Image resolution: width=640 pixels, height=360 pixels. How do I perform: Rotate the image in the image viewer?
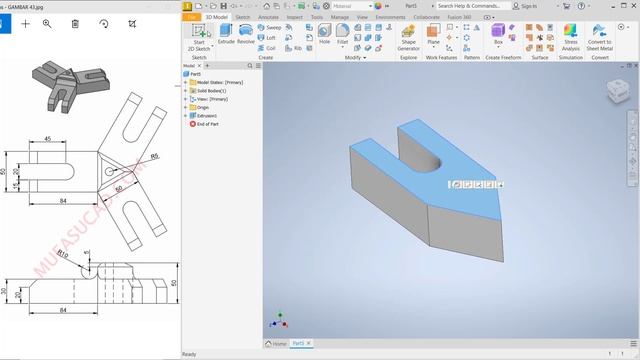(104, 24)
